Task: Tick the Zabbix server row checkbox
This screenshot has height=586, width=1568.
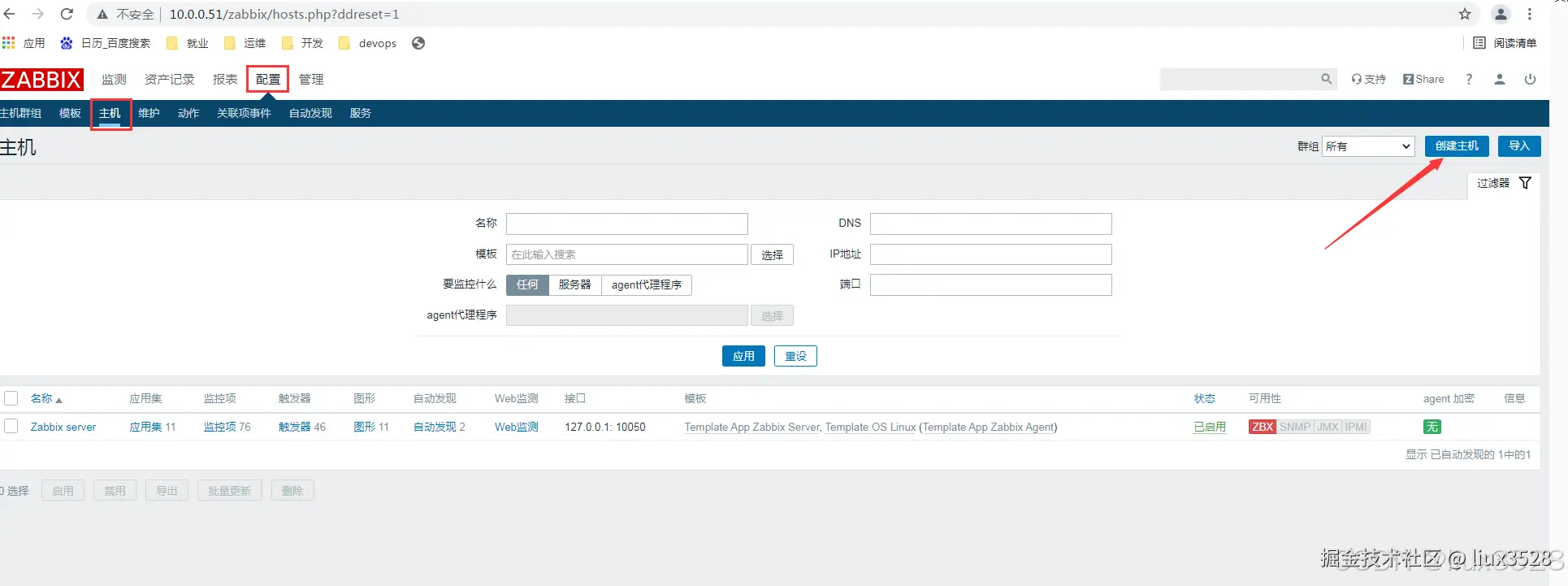Action: [11, 426]
